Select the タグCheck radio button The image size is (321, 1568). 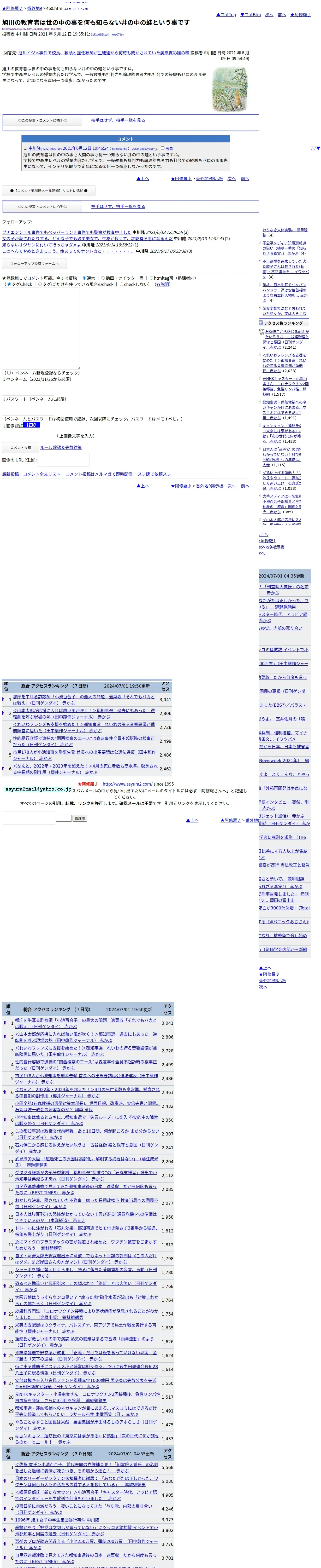[9, 284]
